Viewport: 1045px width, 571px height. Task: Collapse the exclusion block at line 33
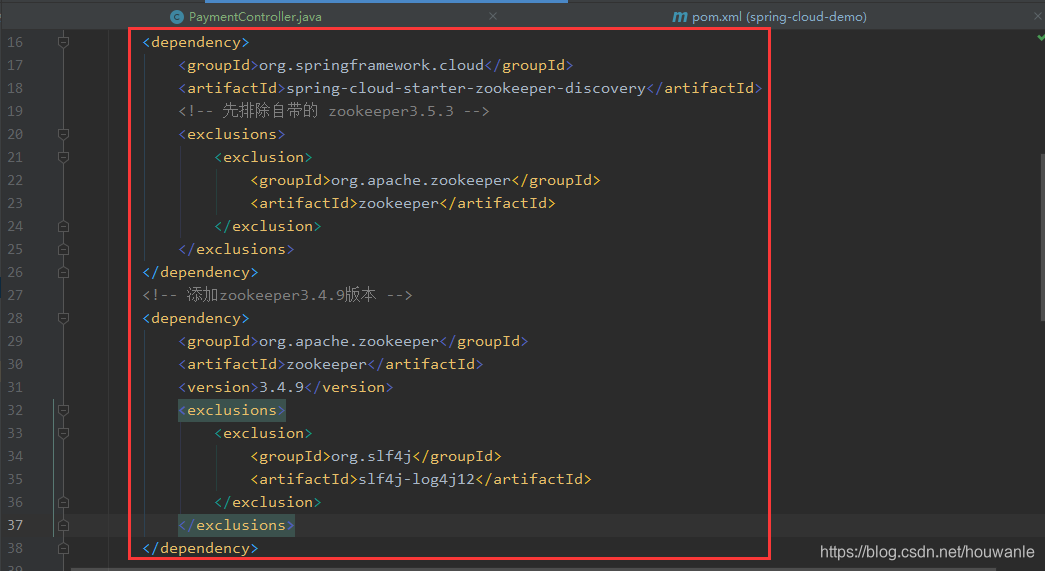[63, 433]
